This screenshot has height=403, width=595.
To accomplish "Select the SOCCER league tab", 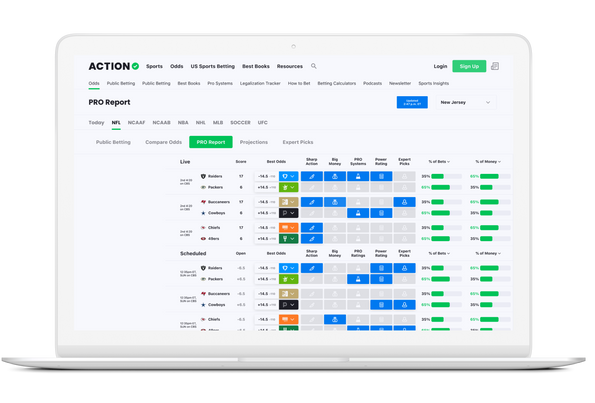I will click(240, 123).
